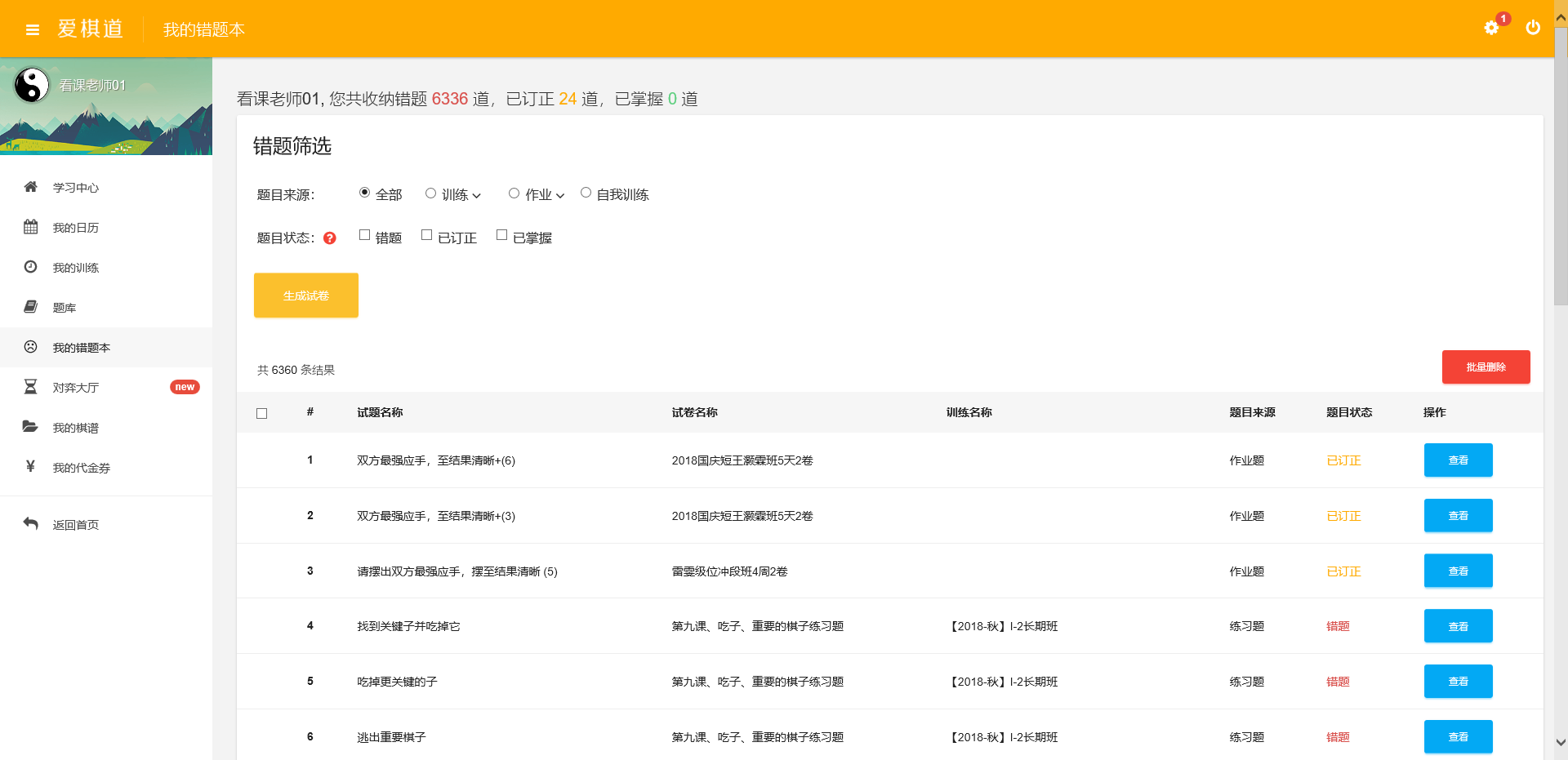Open 题库 in the sidebar
Image resolution: width=1568 pixels, height=760 pixels.
[65, 308]
